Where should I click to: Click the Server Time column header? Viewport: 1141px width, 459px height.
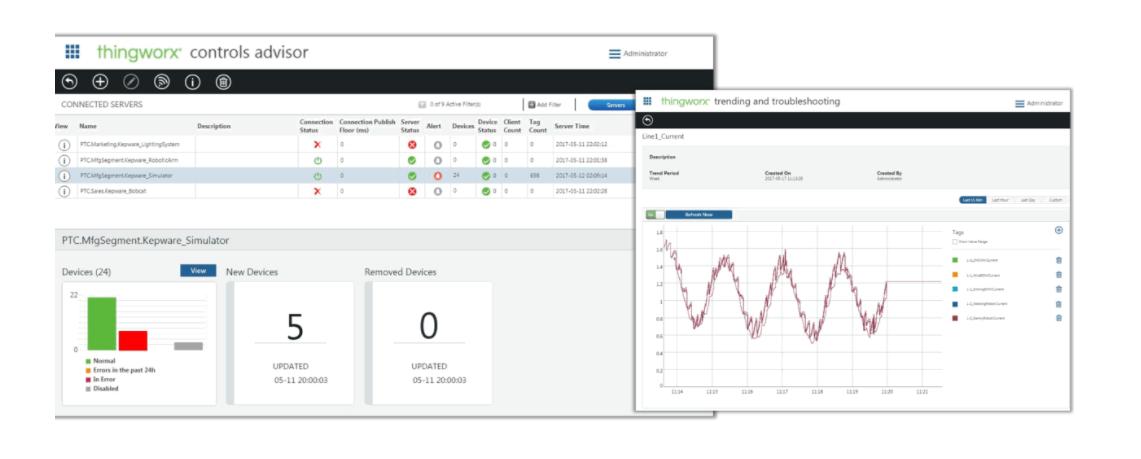pyautogui.click(x=572, y=127)
